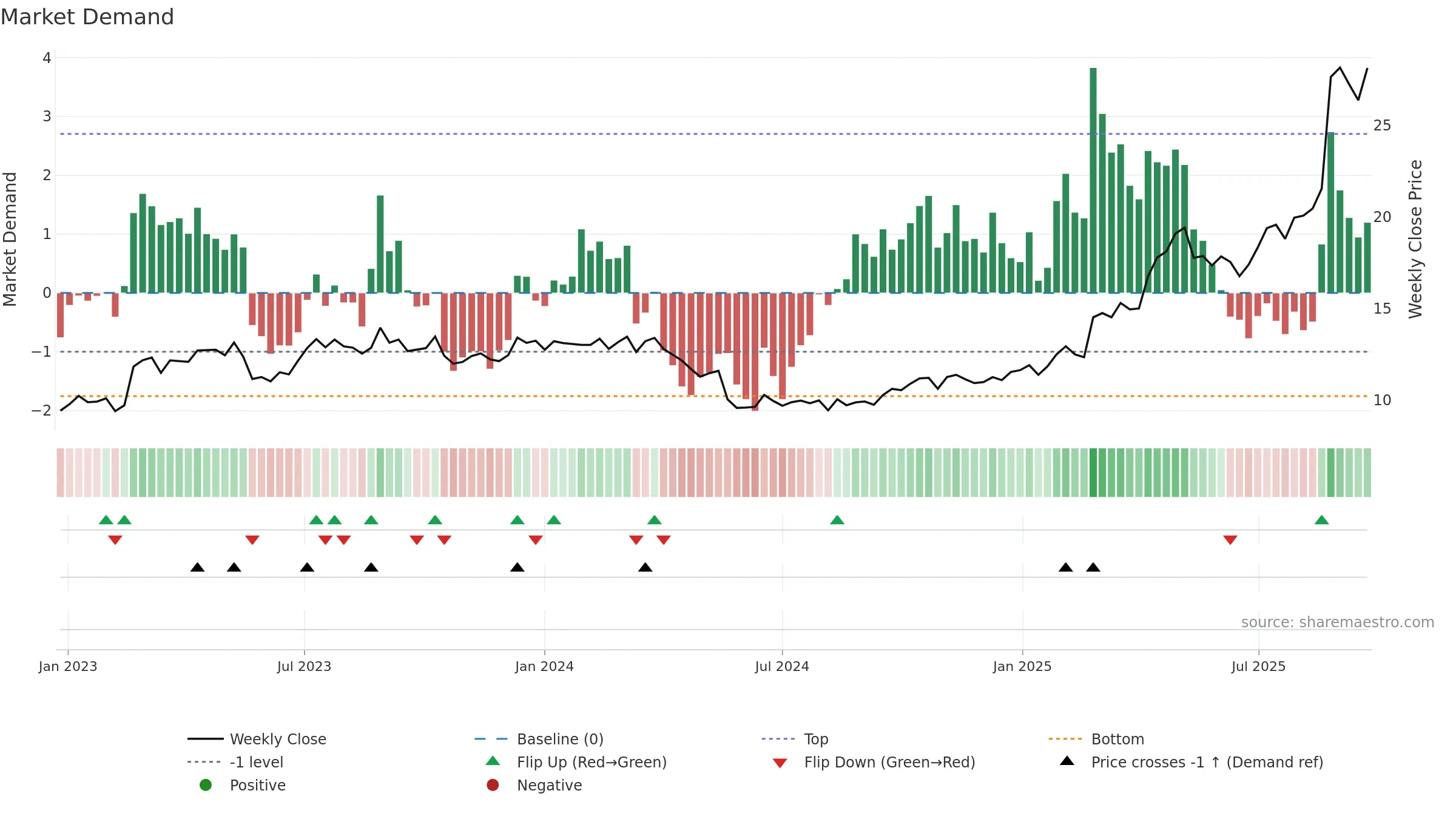This screenshot has width=1456, height=819.
Task: Click the 25 tick on price axis
Action: click(1383, 126)
